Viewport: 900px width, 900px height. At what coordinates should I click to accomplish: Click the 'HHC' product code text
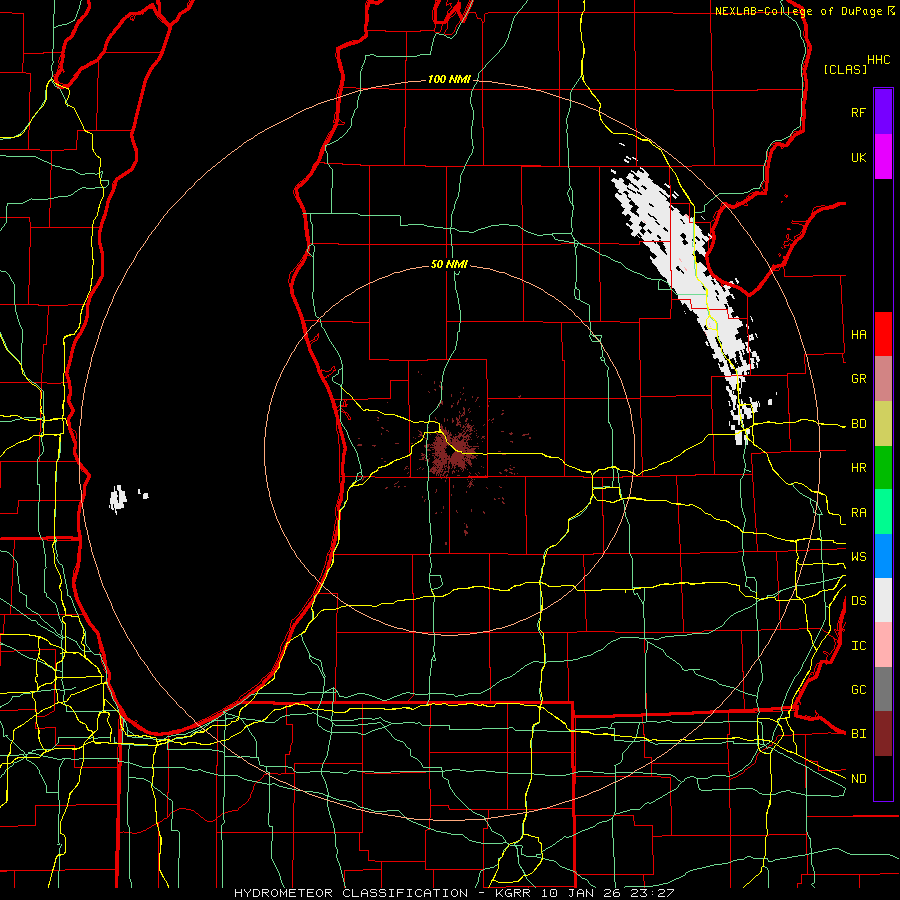(x=878, y=60)
